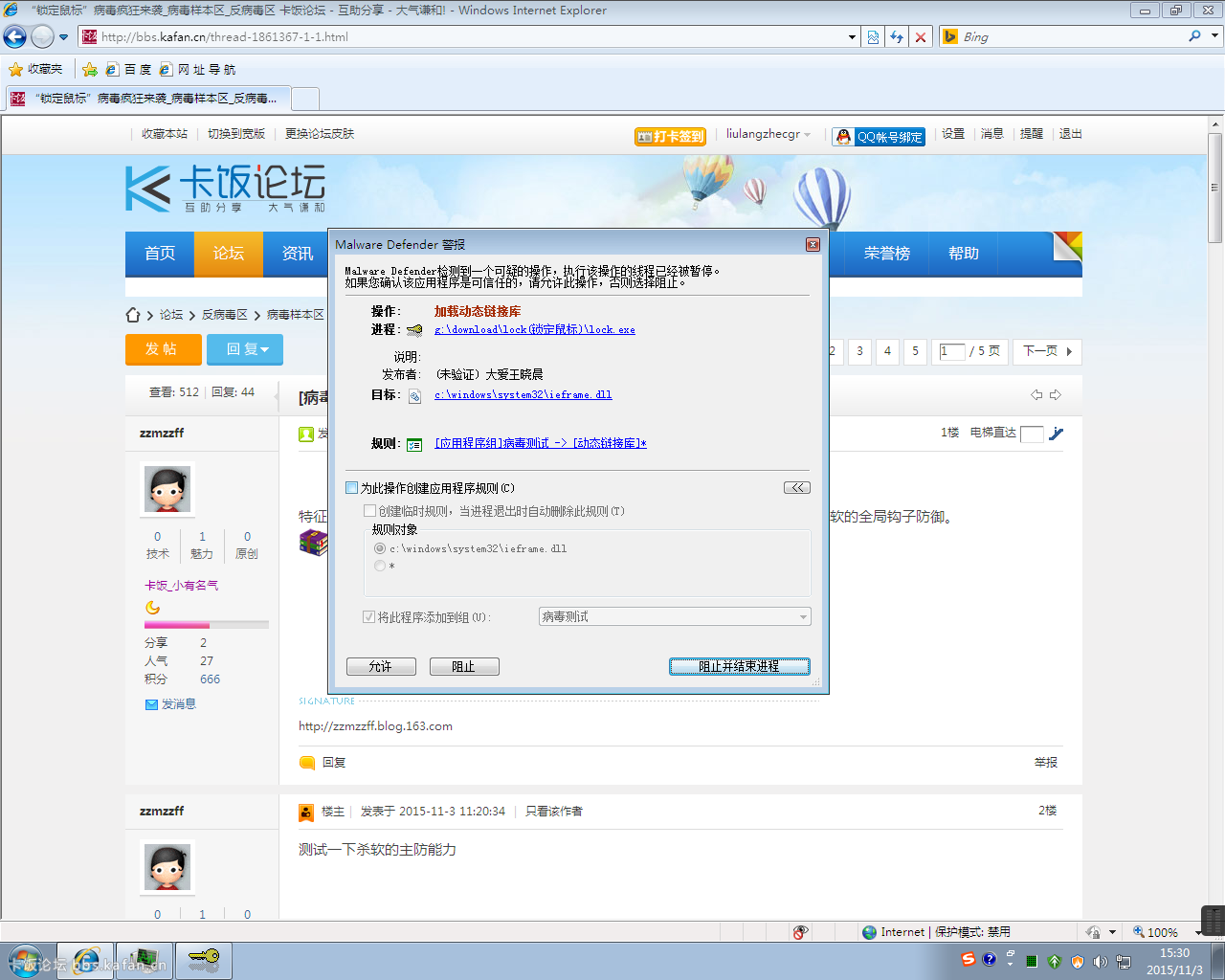
Task: Click the collapse details double-arrow button
Action: [x=796, y=488]
